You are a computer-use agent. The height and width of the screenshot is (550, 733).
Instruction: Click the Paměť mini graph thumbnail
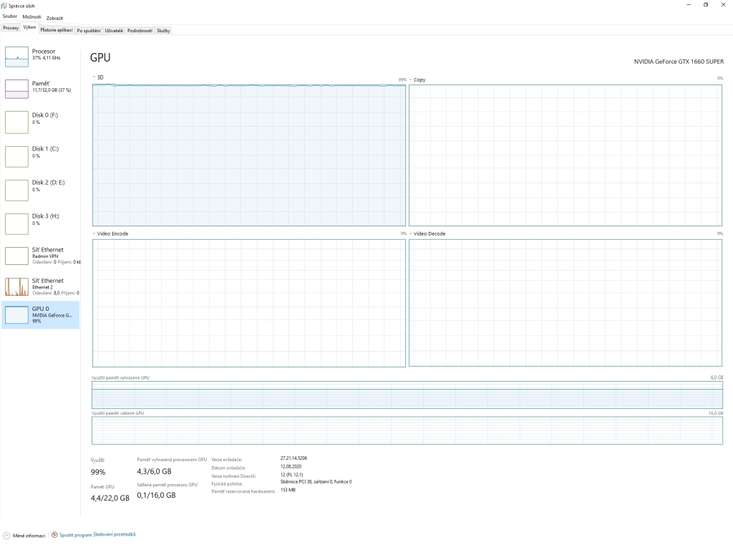pyautogui.click(x=17, y=89)
